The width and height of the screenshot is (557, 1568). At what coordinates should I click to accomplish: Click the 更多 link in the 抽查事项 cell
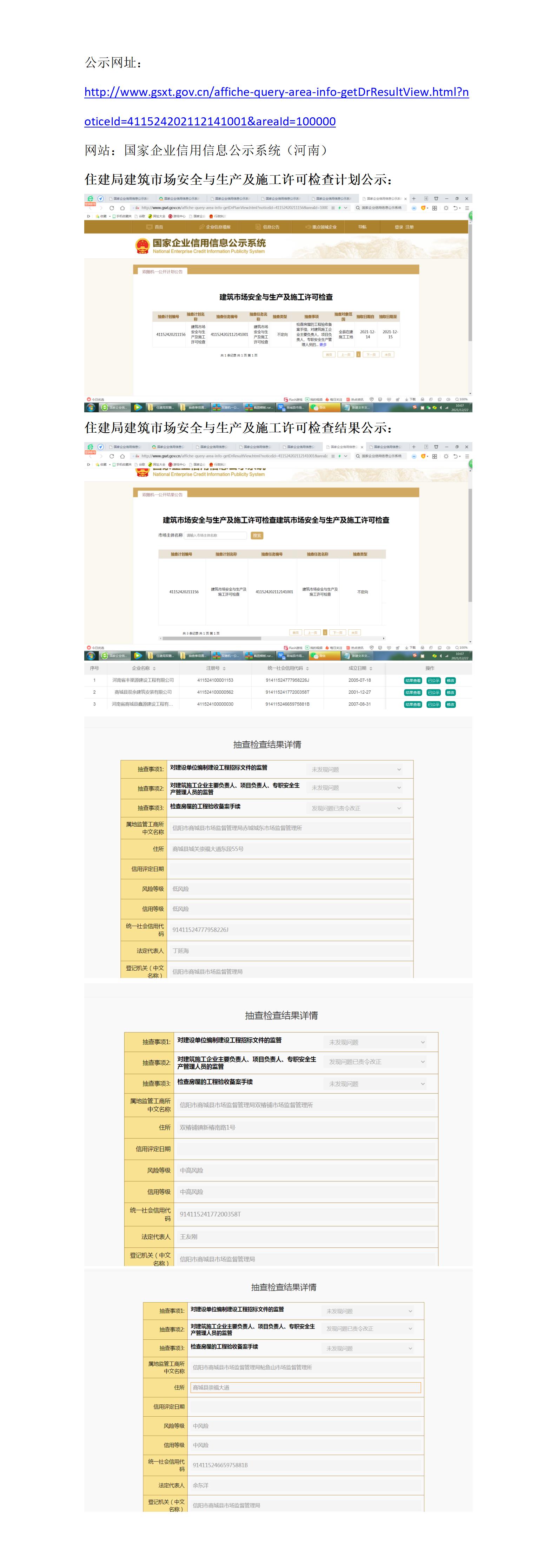click(323, 345)
